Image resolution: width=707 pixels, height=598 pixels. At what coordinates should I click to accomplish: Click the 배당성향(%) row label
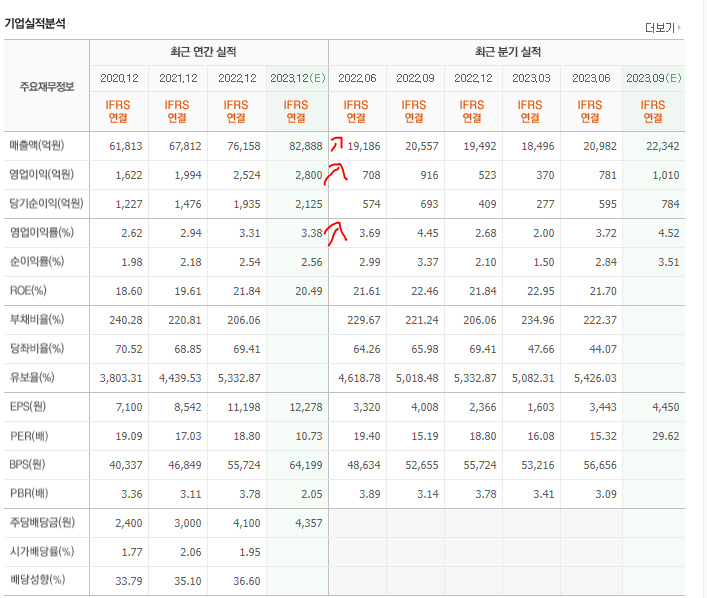(37, 580)
